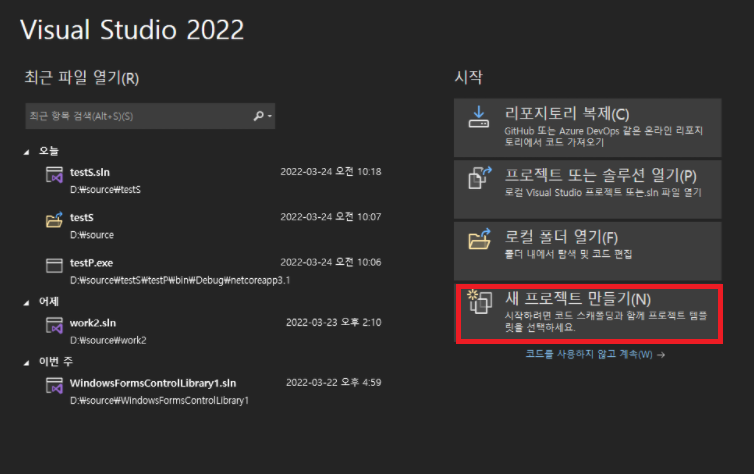Image resolution: width=754 pixels, height=474 pixels.
Task: Click the 이번 주 group label
Action: 56,362
